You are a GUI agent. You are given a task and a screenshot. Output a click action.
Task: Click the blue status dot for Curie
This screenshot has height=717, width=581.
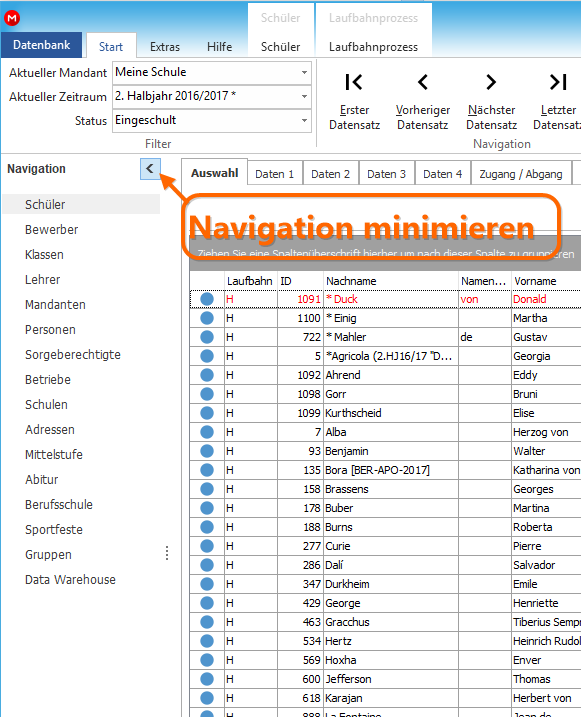click(x=207, y=546)
